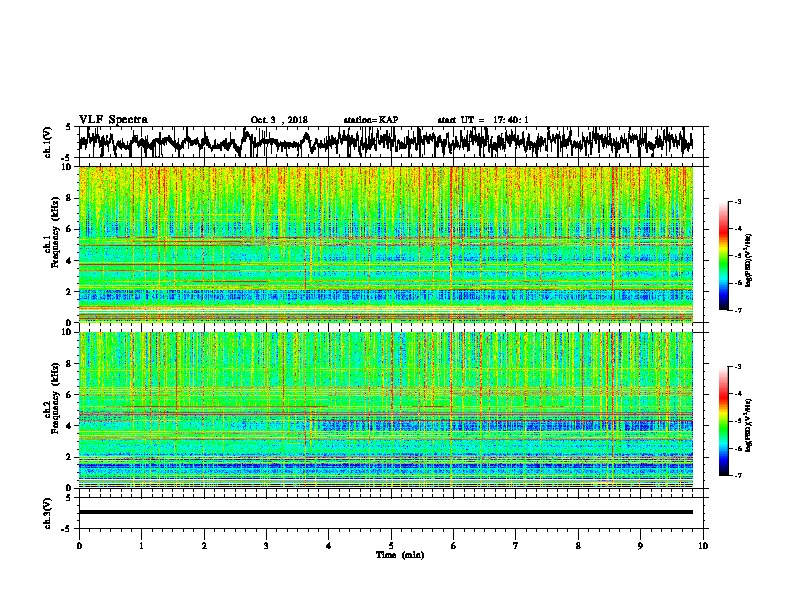
Task: Click the ch.2 color bar log(PSD) unit label
Action: [x=749, y=425]
